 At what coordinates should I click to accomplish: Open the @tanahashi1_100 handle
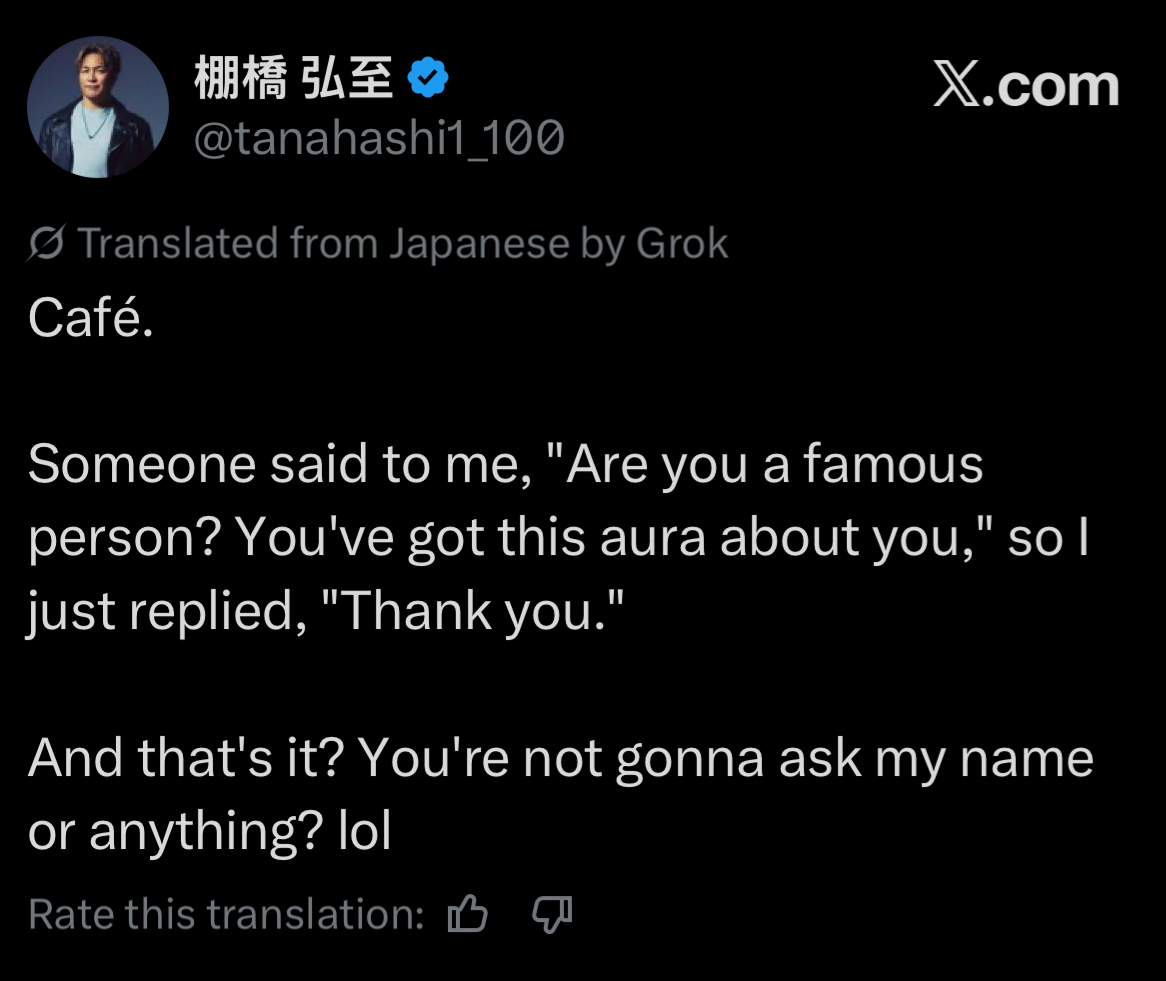coord(378,138)
